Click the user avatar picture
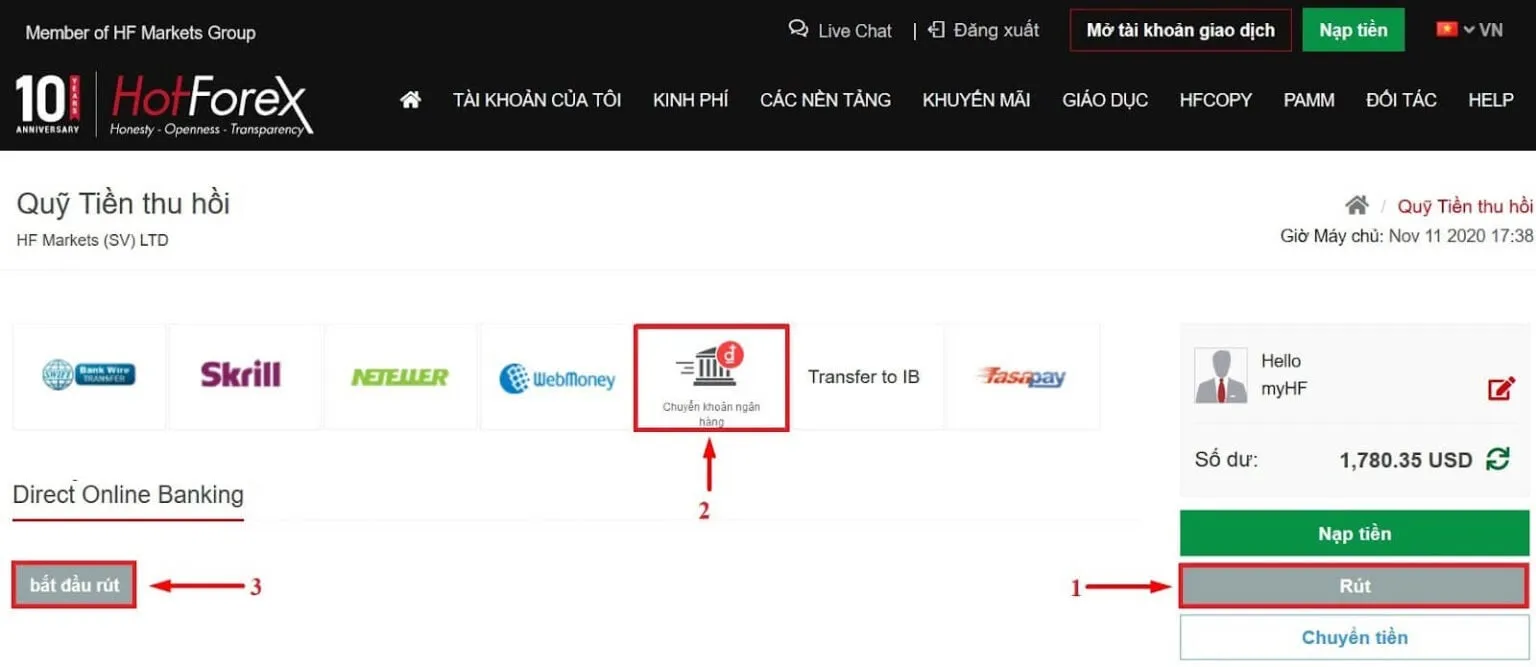 pyautogui.click(x=1221, y=376)
